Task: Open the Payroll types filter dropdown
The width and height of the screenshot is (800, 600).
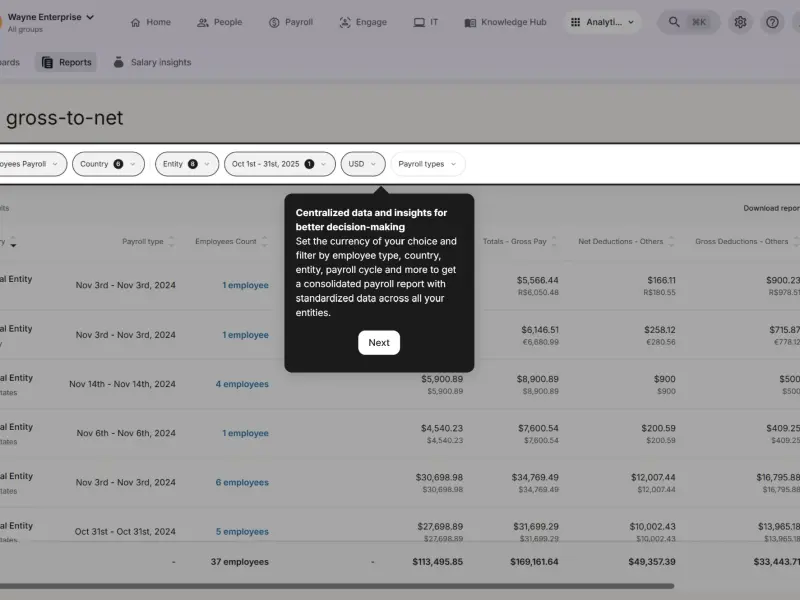Action: click(x=428, y=164)
